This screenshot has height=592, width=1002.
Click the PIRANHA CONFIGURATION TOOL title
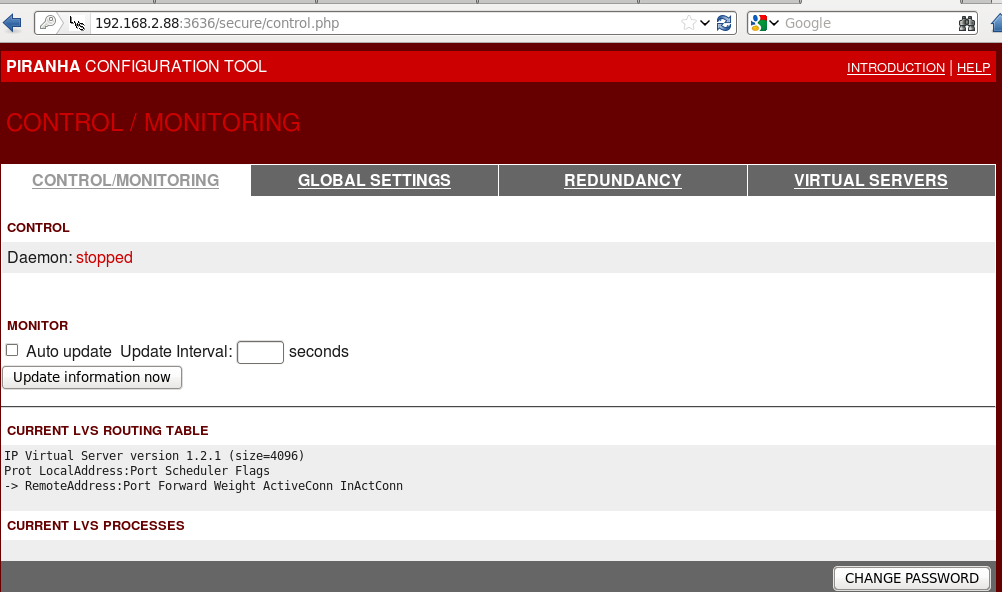tap(136, 66)
